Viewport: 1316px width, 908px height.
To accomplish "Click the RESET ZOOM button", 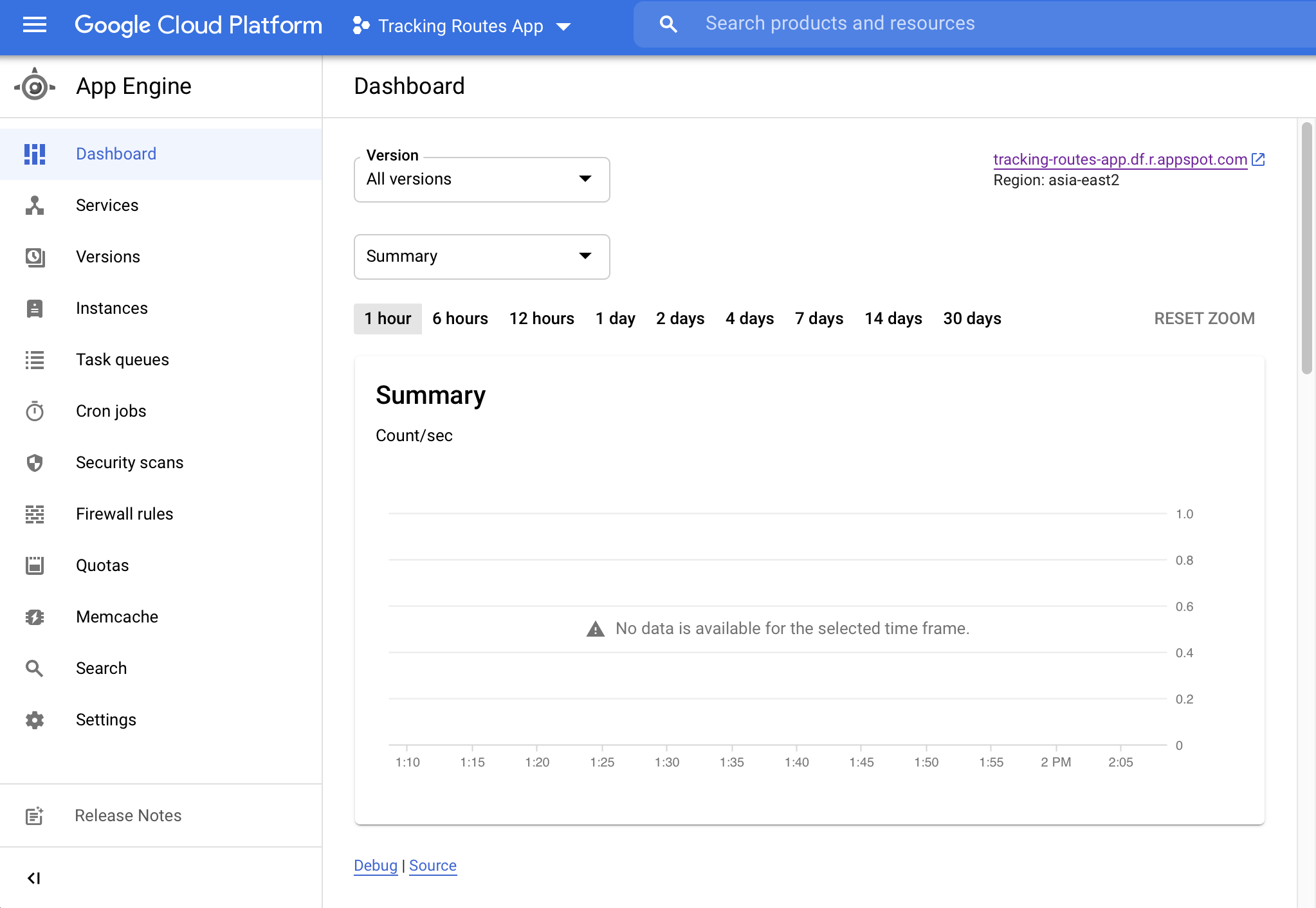I will [x=1204, y=318].
